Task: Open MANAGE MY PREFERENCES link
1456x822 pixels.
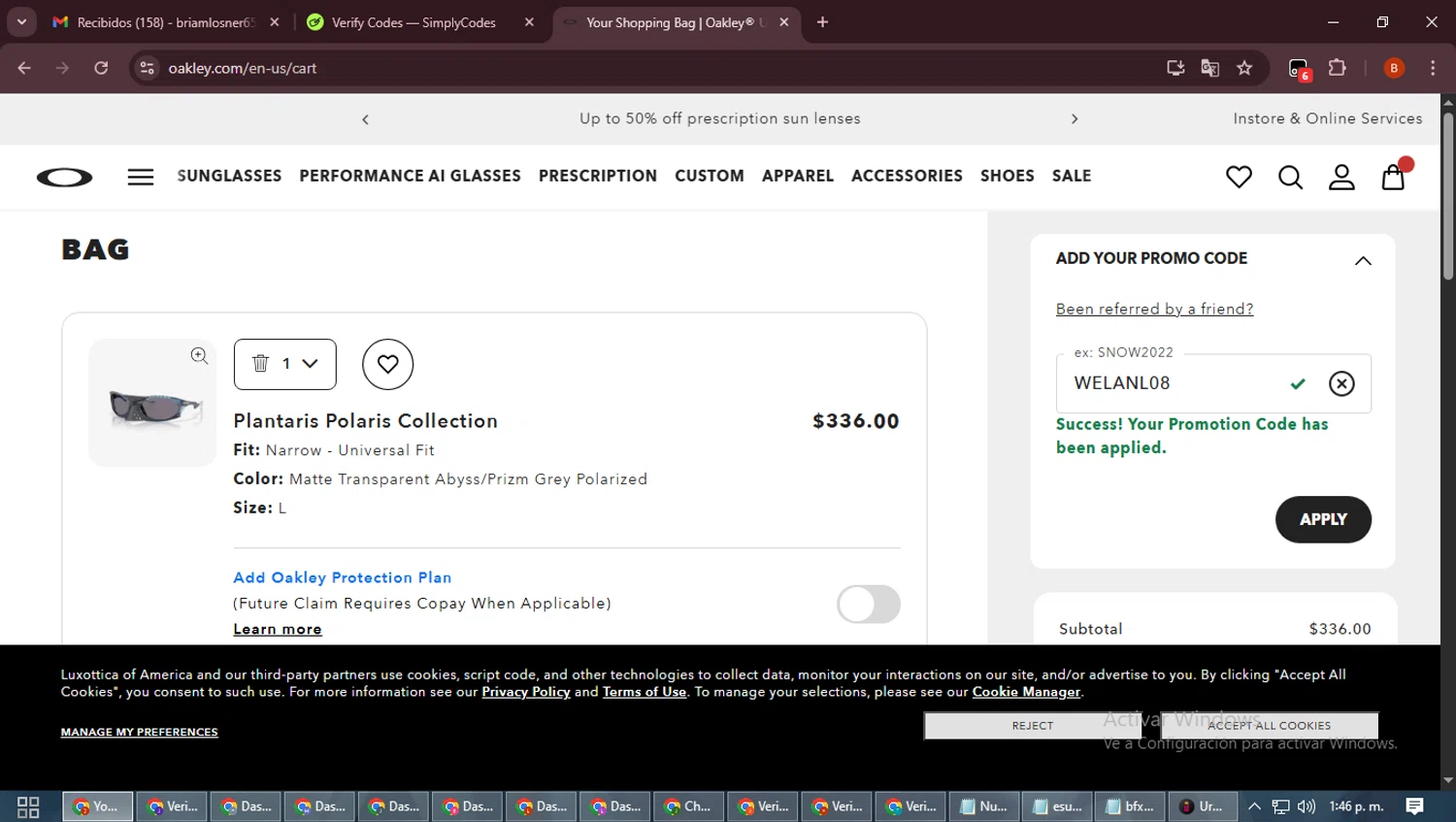Action: point(139,732)
